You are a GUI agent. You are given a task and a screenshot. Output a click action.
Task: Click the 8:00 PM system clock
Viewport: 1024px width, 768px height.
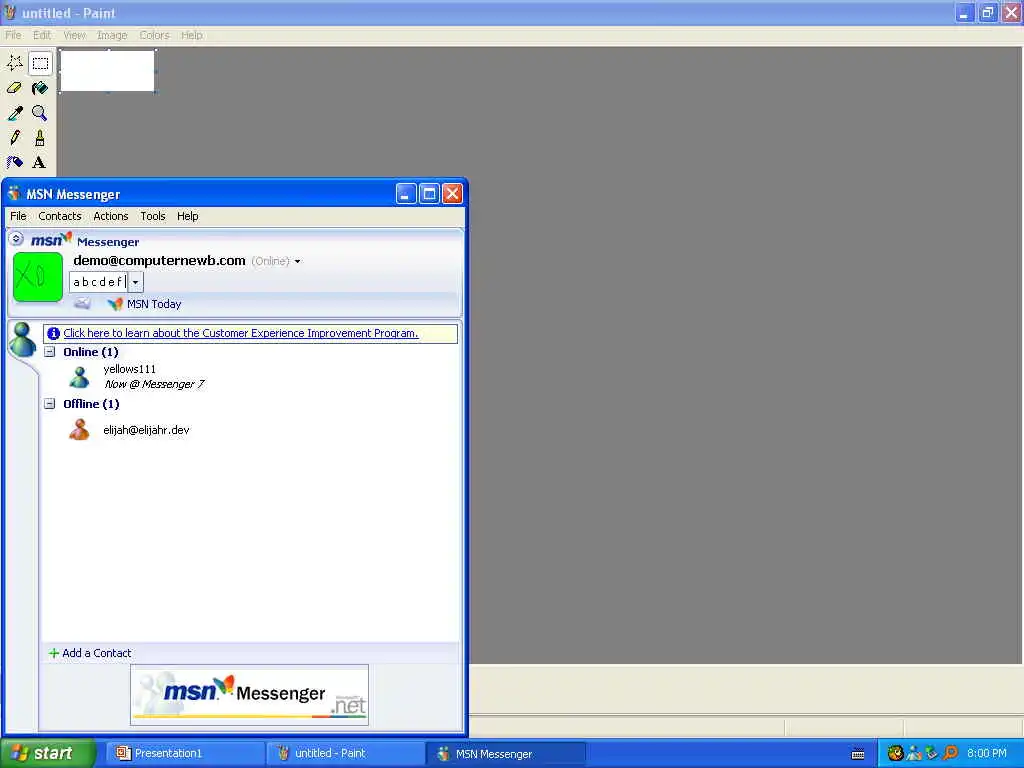click(x=987, y=753)
